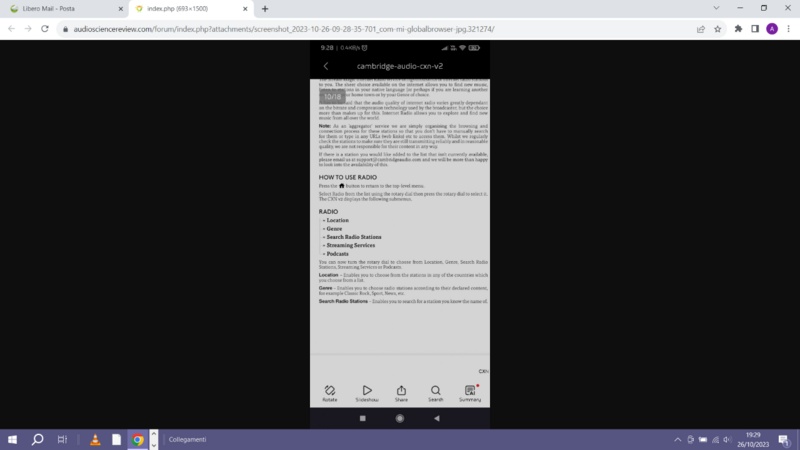Click the home icon in Press button text

[x=341, y=186]
